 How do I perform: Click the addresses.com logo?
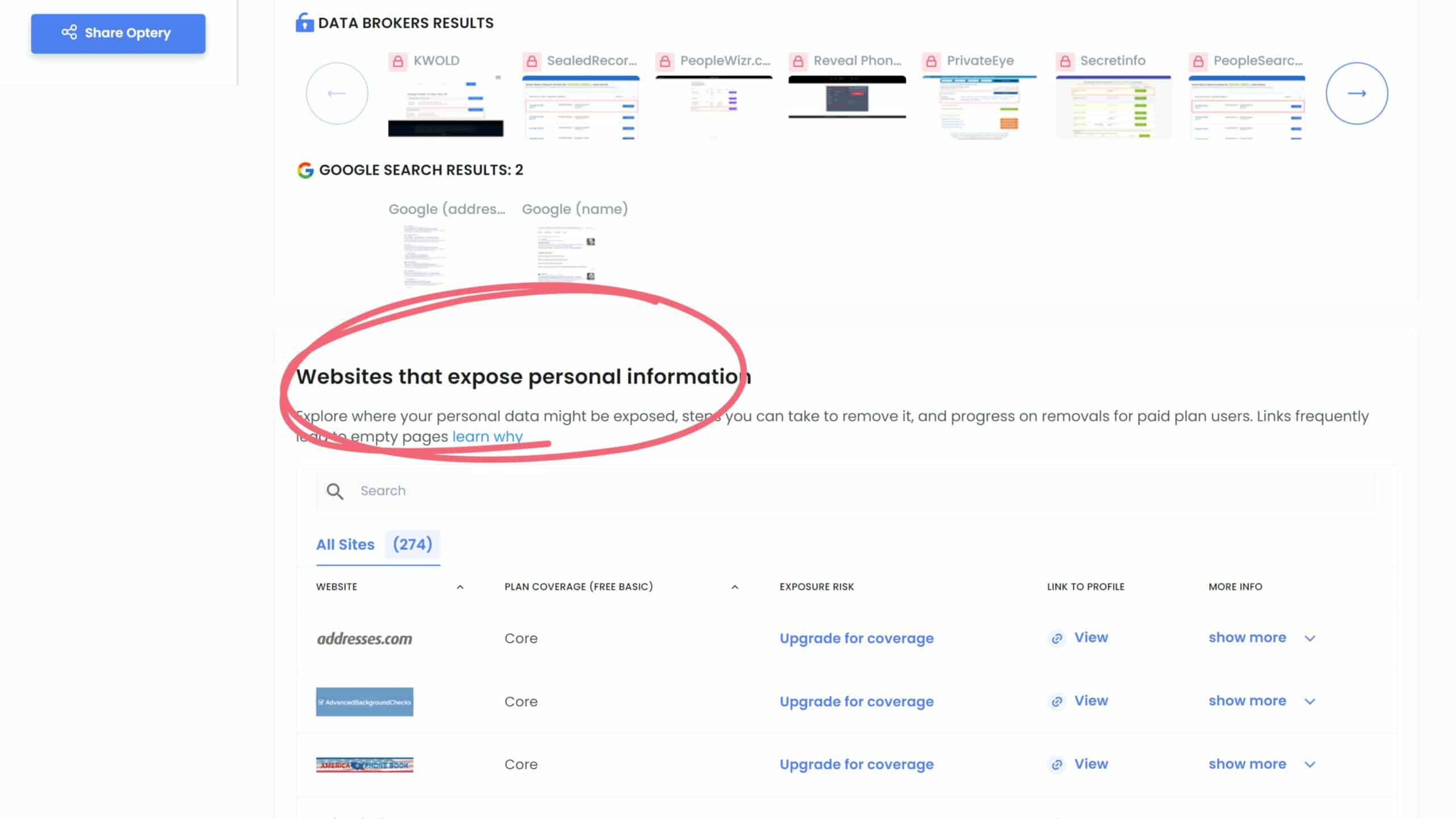click(365, 638)
